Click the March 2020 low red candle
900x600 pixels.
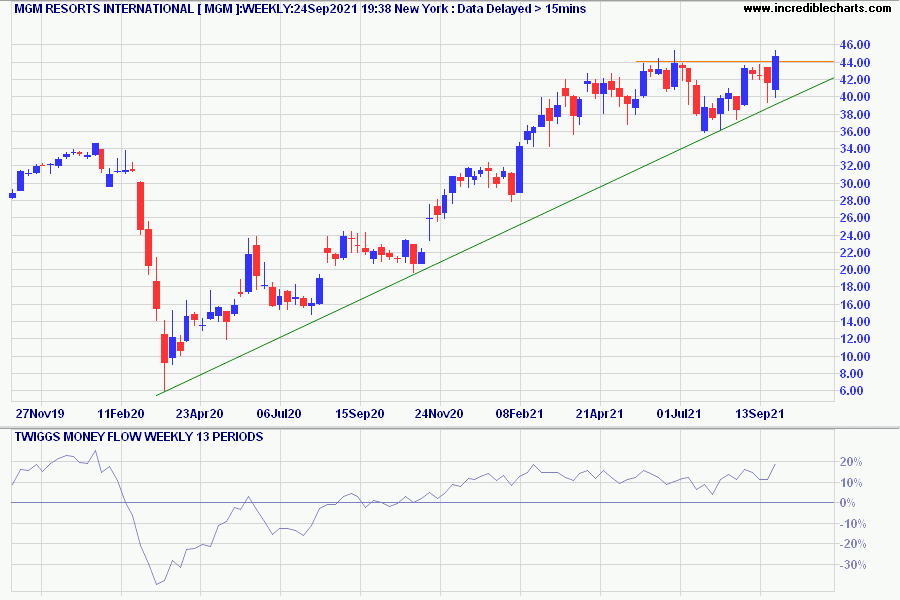pos(164,349)
